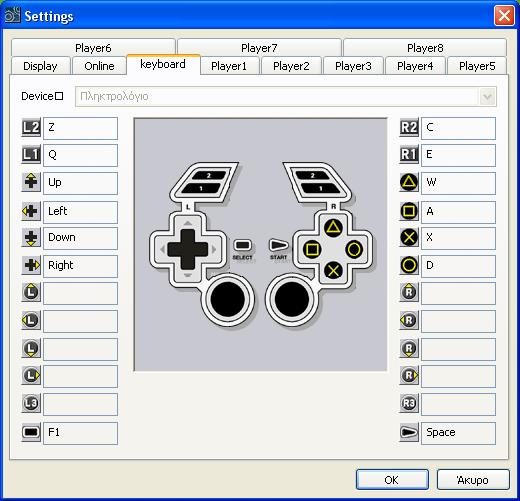Click the R2 button icon
The height and width of the screenshot is (501, 520).
tap(409, 128)
